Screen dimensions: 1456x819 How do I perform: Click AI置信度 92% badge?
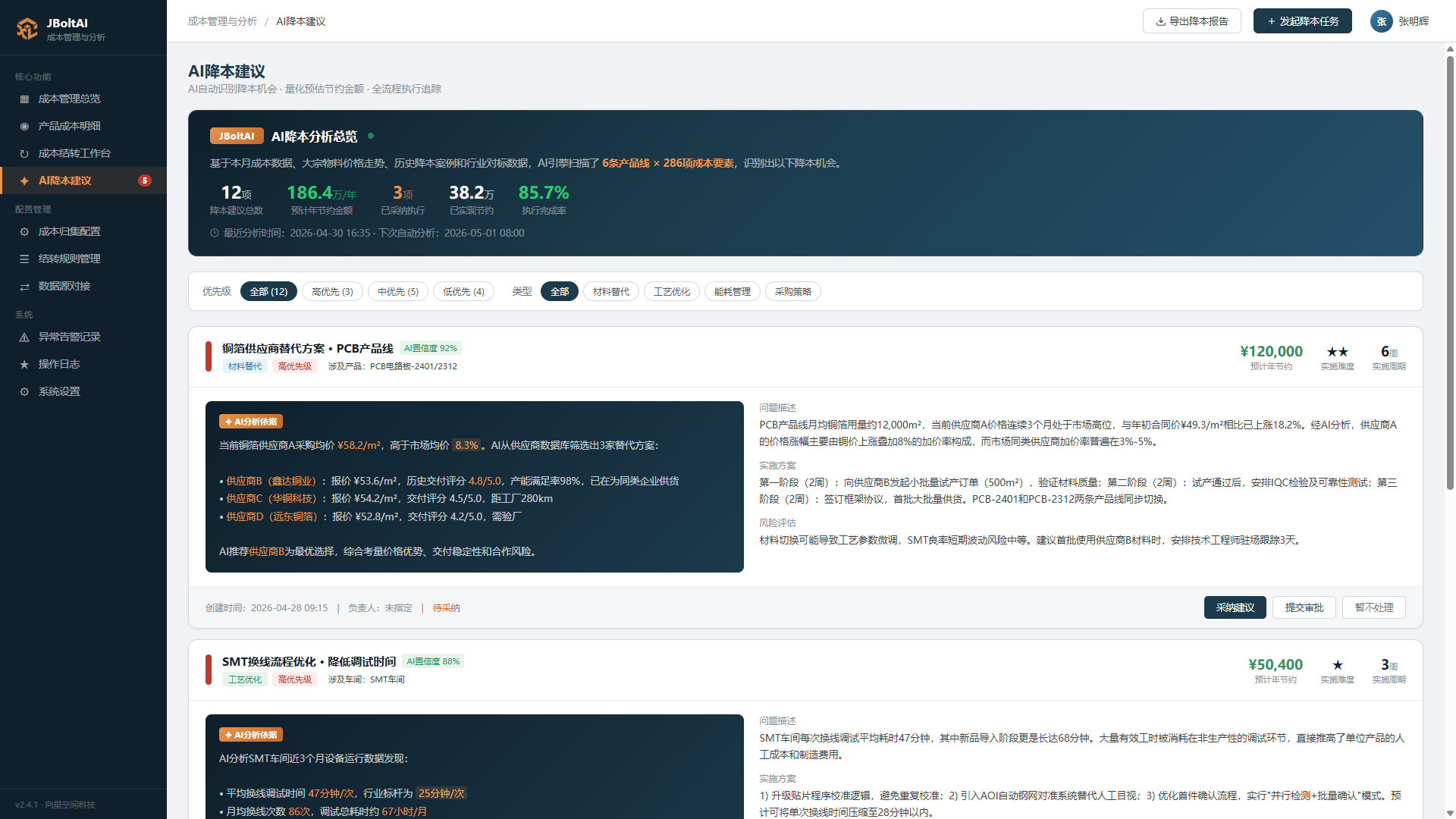click(x=431, y=348)
